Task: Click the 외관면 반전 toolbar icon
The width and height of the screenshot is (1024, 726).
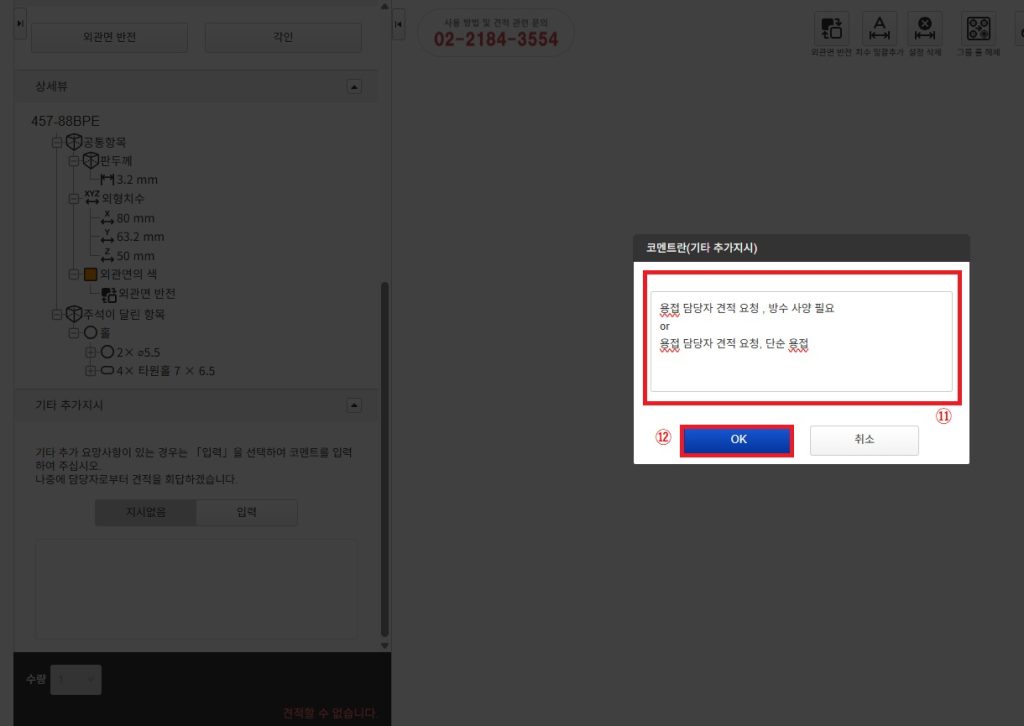Action: (x=830, y=28)
